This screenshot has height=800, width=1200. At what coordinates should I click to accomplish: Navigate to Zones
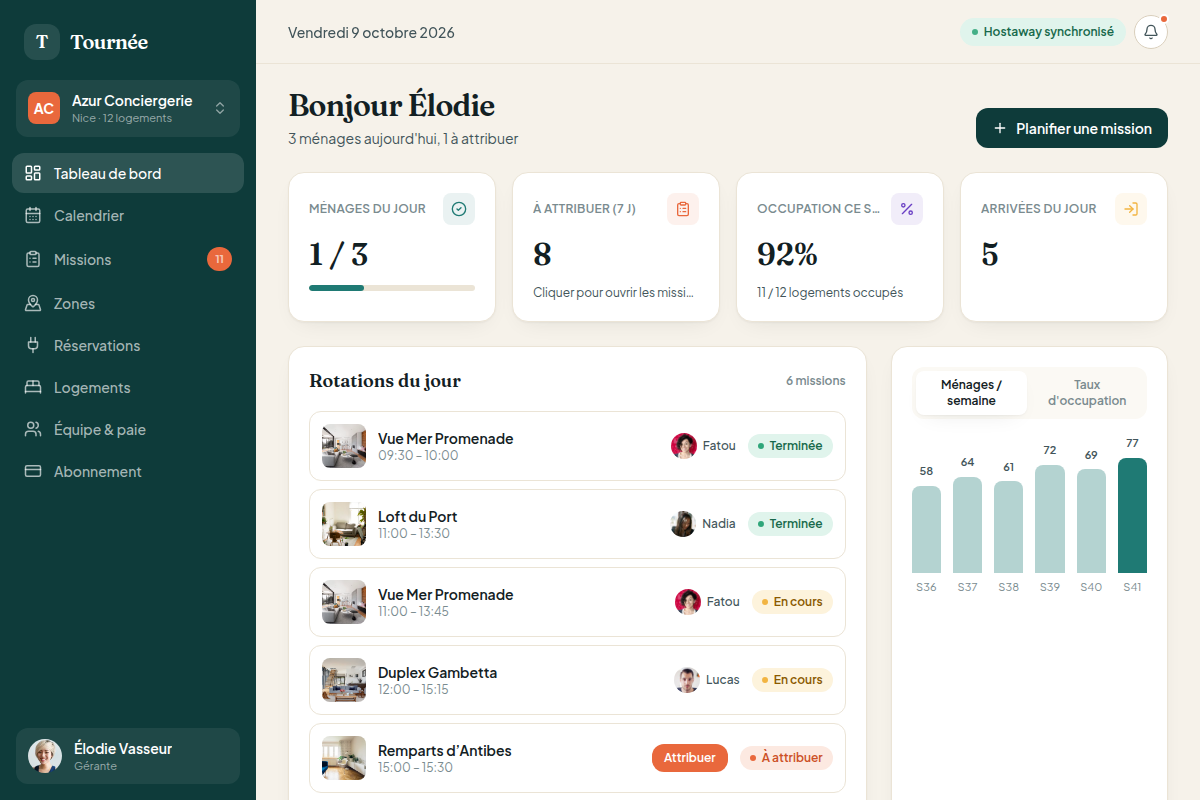click(128, 303)
